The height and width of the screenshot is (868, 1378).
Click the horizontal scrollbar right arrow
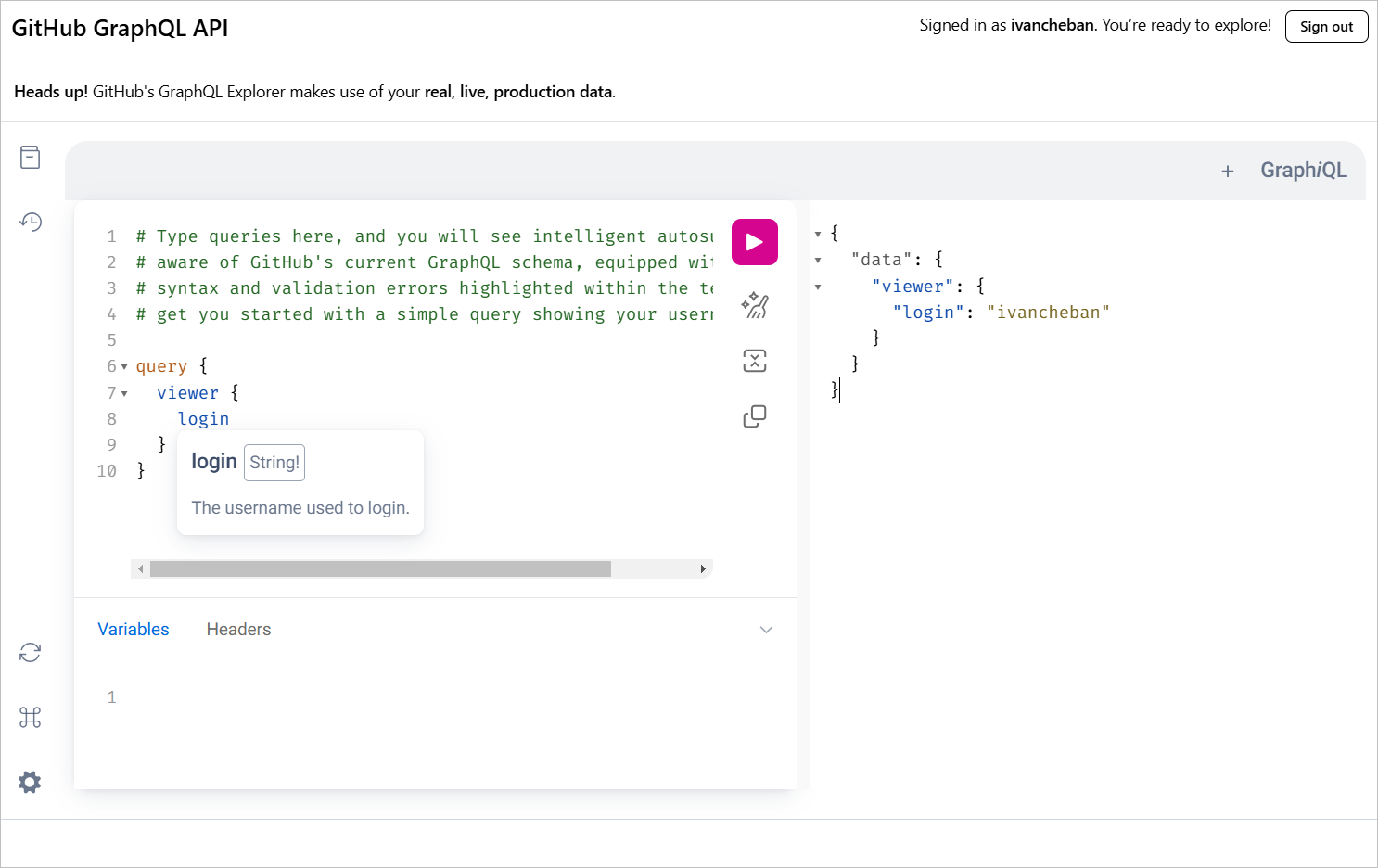(x=703, y=569)
